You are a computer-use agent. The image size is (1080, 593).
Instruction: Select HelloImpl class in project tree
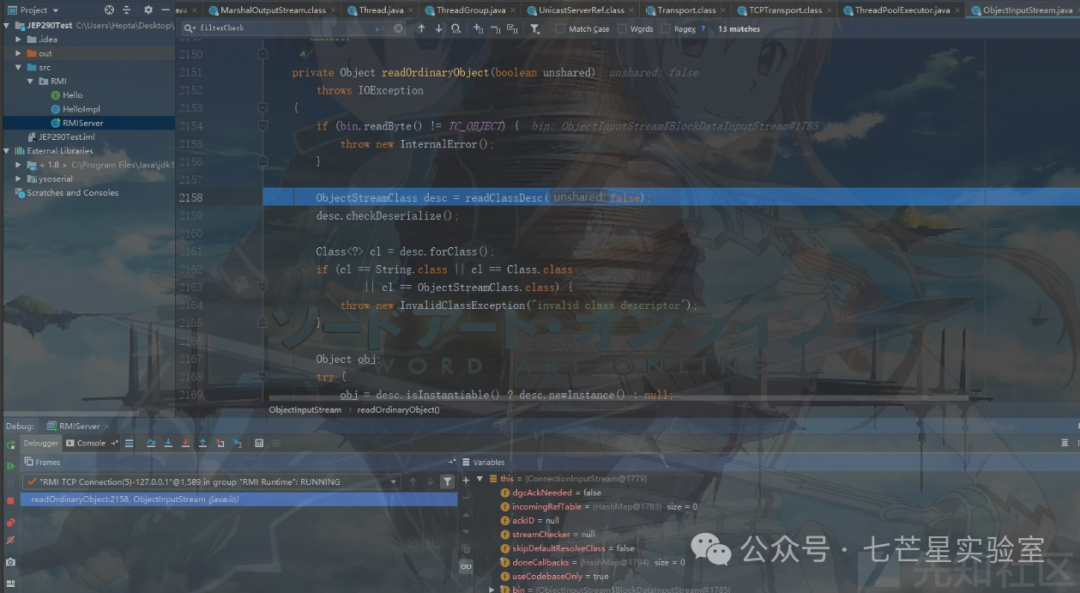pyautogui.click(x=81, y=109)
